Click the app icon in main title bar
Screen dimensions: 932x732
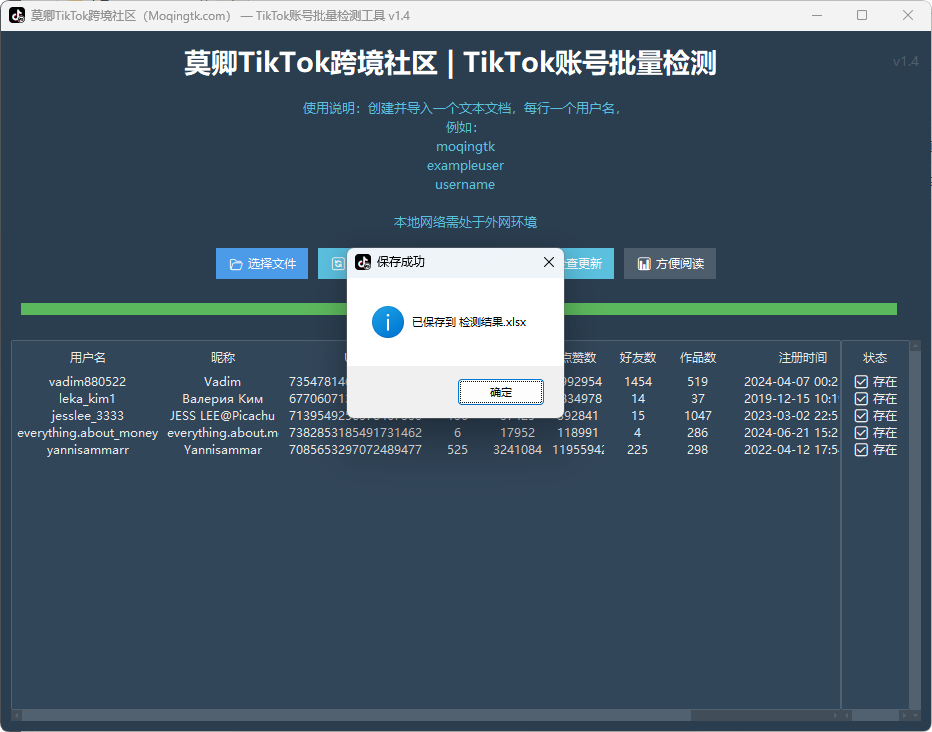click(x=17, y=16)
